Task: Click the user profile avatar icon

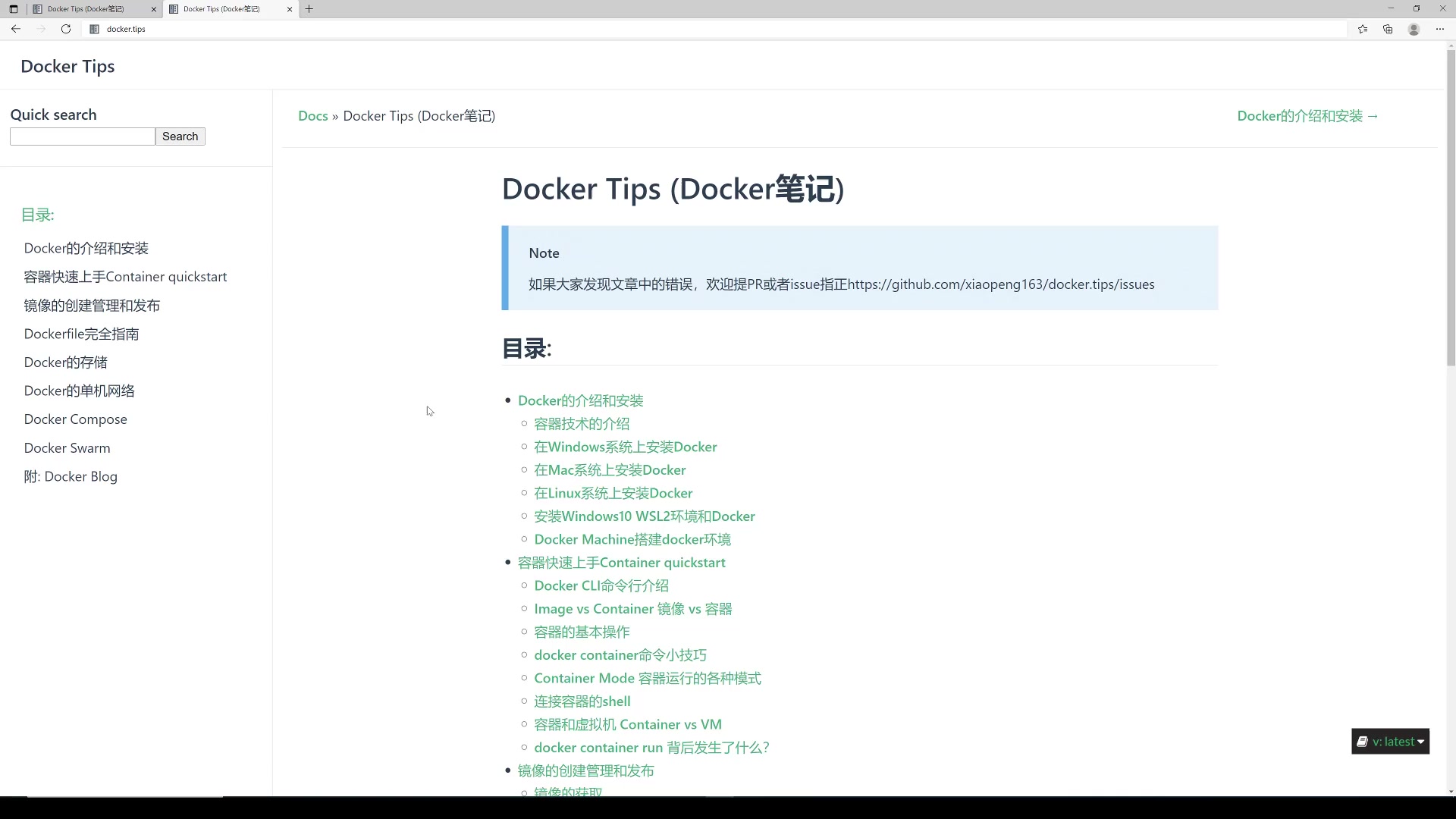Action: click(1414, 29)
